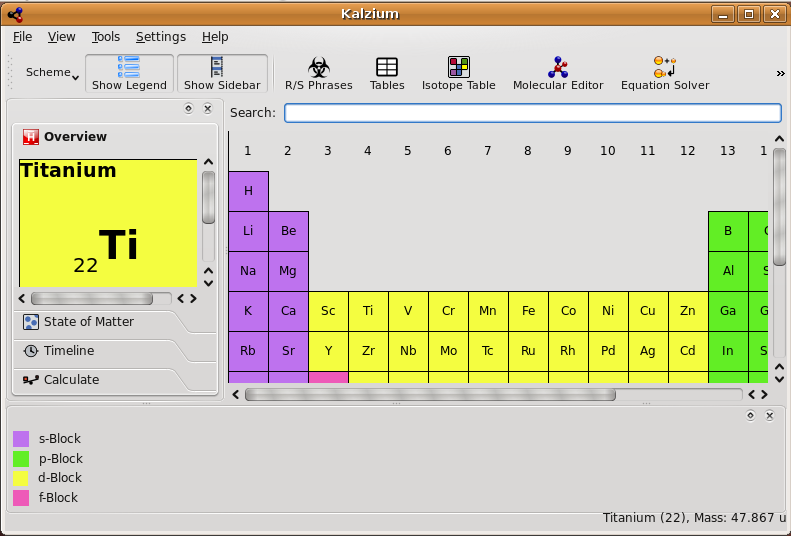Open the R/S Phrases tool

tap(318, 74)
